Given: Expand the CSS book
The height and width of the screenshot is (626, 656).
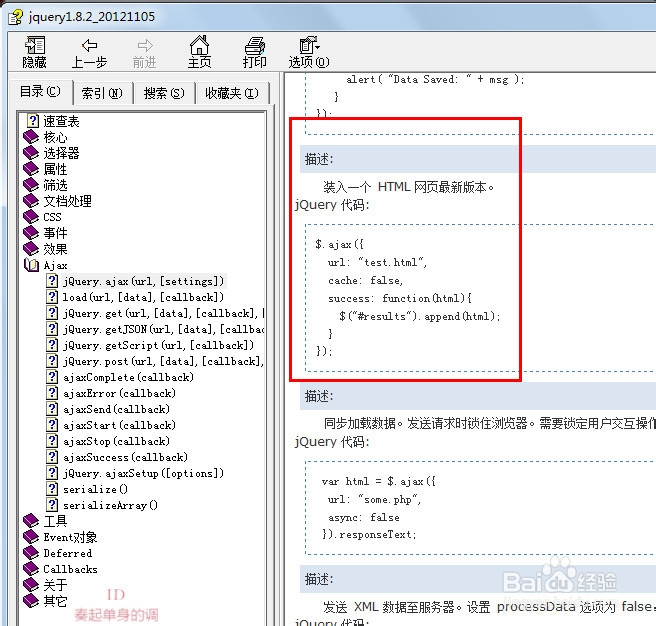Looking at the screenshot, I should click(43, 217).
